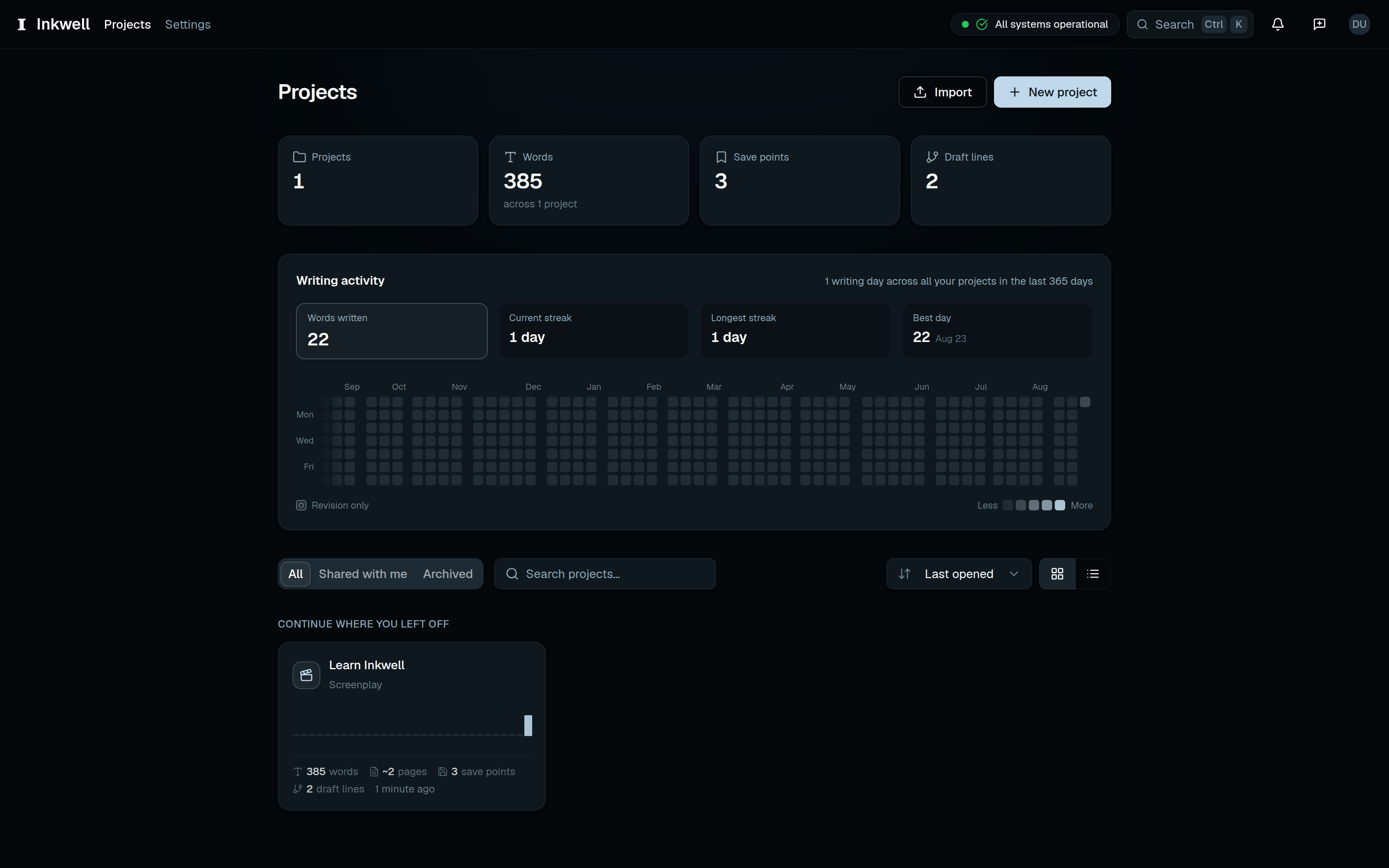
Task: Click the branch icon on Draft lines card
Action: pyautogui.click(x=932, y=157)
